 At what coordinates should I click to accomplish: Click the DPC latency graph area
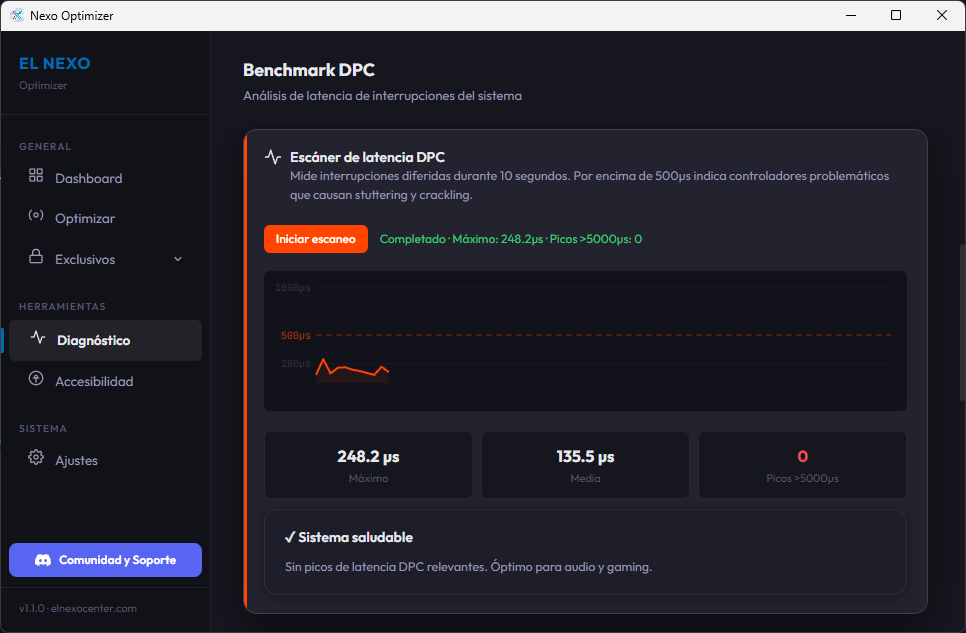click(585, 340)
